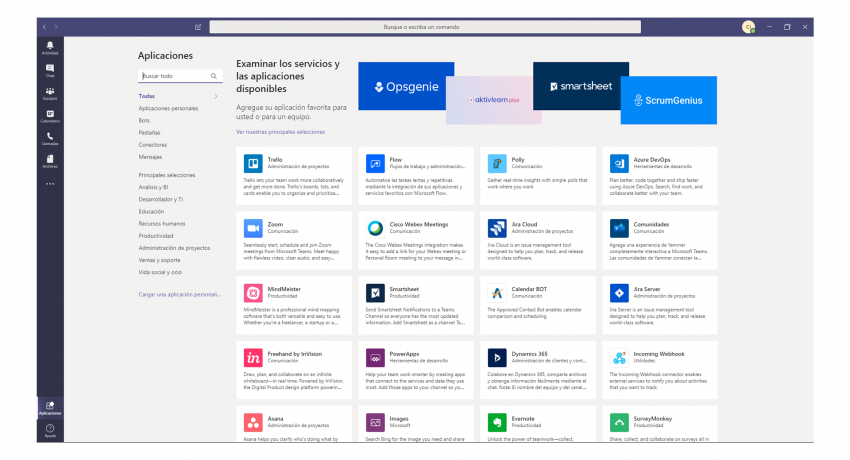
Task: Open the SurveyMonkey app icon
Action: (x=619, y=422)
